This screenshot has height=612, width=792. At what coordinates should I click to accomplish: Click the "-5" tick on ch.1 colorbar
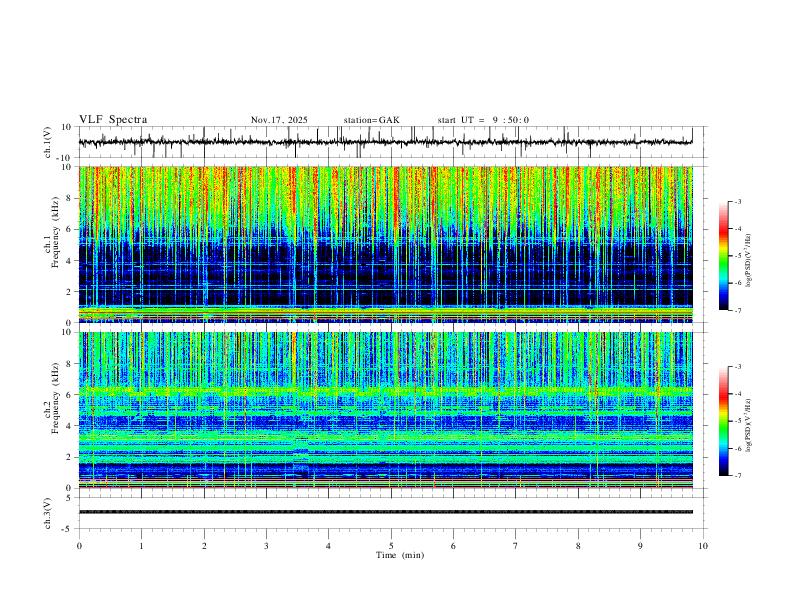pos(737,256)
